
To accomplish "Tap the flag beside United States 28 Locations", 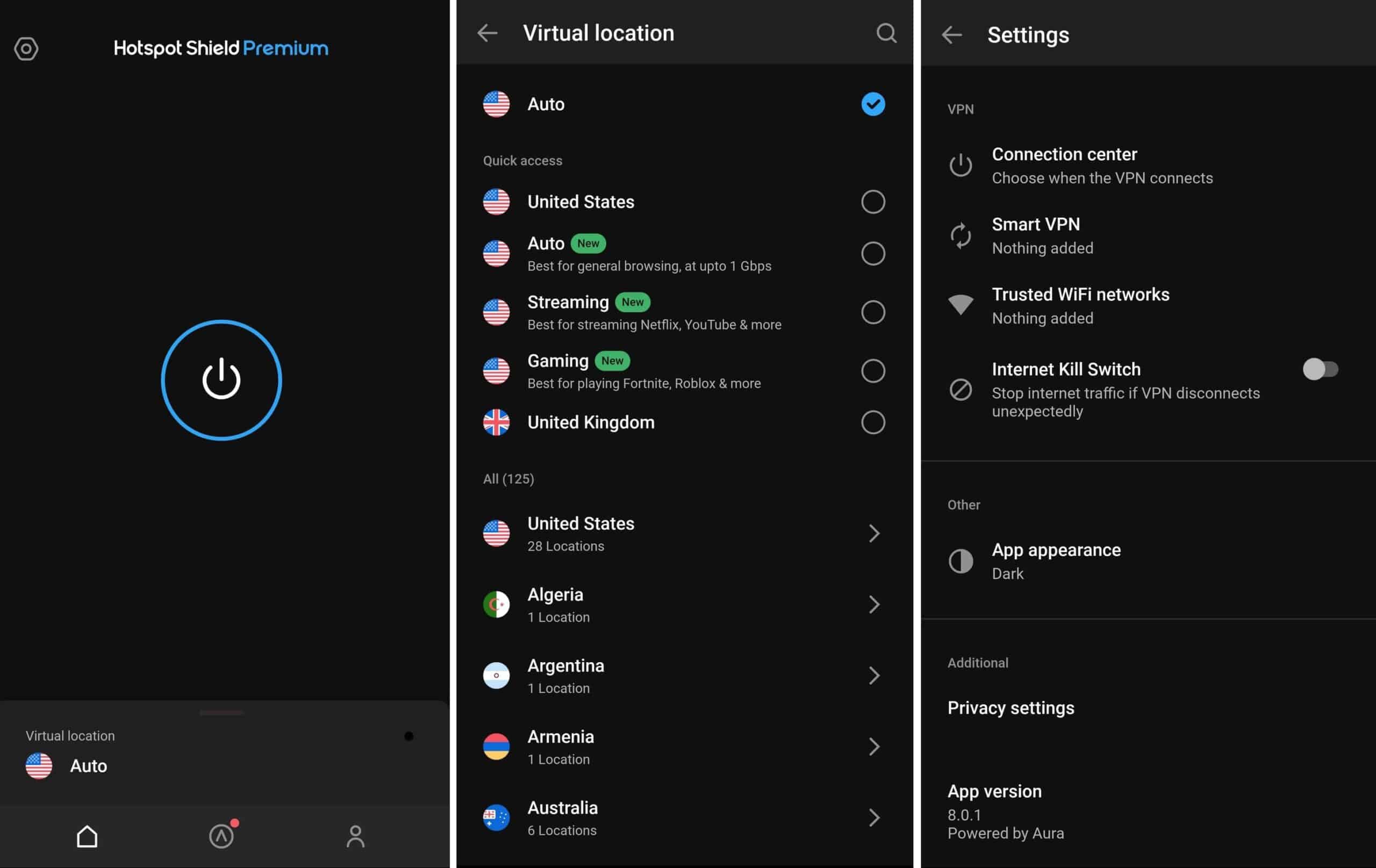I will tap(496, 533).
